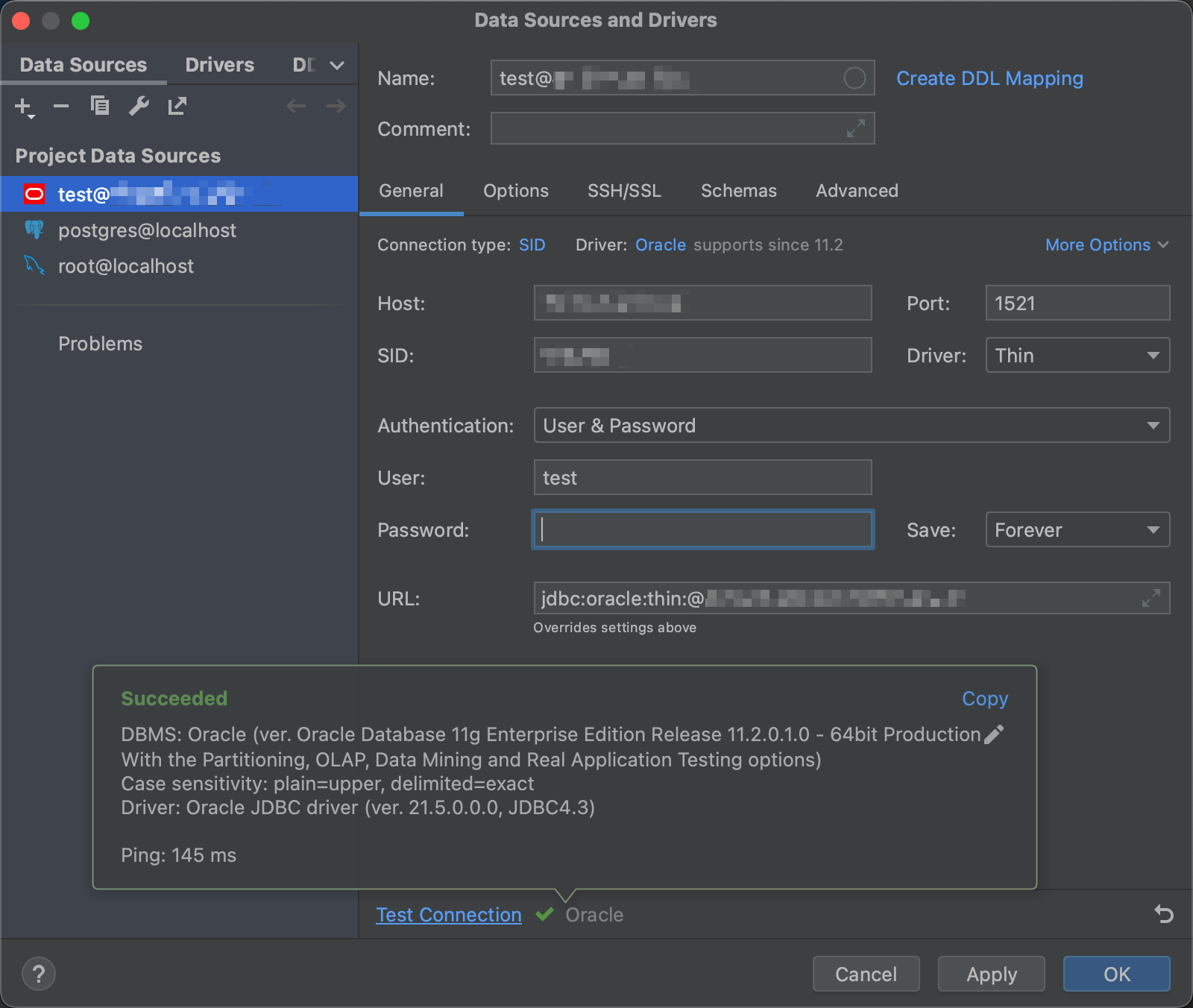Switch to the Data Sources tab
The height and width of the screenshot is (1008, 1193).
(x=84, y=65)
